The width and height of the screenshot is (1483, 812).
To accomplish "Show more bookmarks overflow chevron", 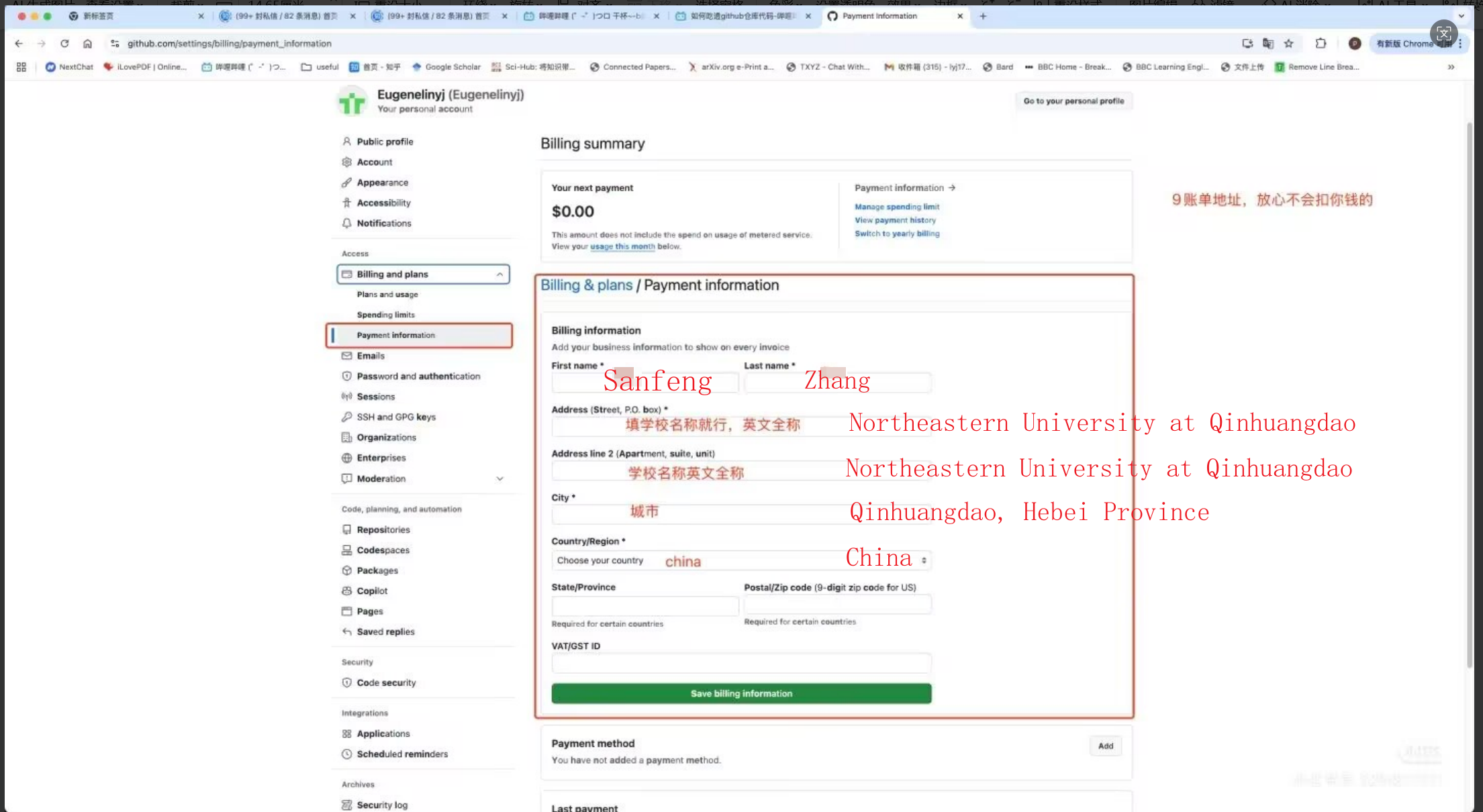I will pyautogui.click(x=1451, y=67).
